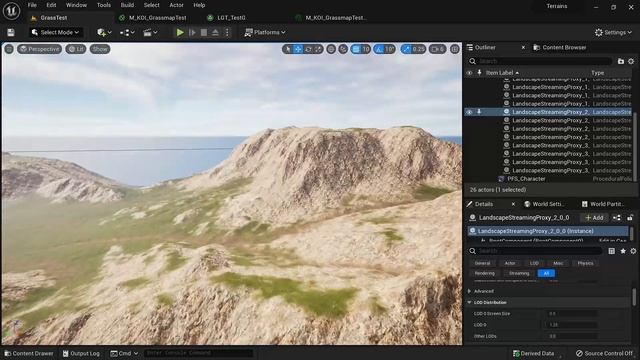Click the pin column header in Outliner
Image resolution: width=640 pixels, height=360 pixels.
(x=479, y=73)
